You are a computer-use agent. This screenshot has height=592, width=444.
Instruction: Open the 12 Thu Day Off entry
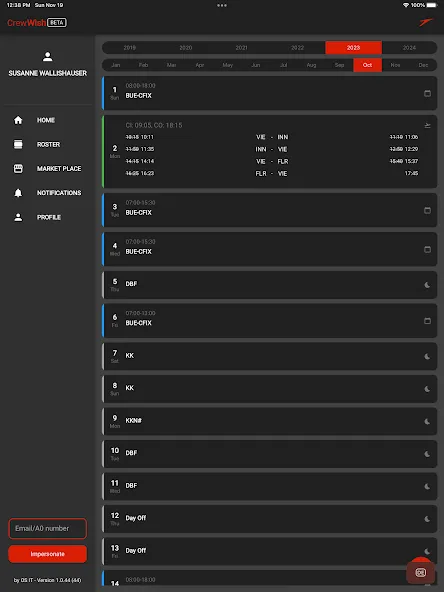[270, 519]
